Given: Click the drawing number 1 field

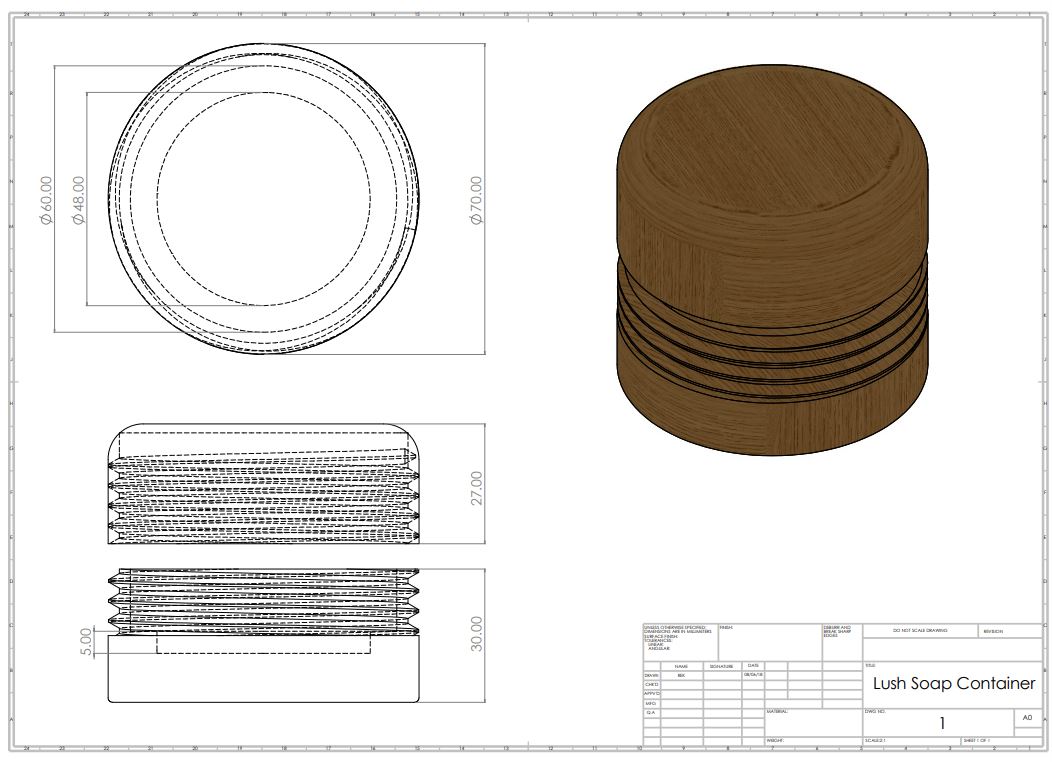Looking at the screenshot, I should pyautogui.click(x=940, y=724).
